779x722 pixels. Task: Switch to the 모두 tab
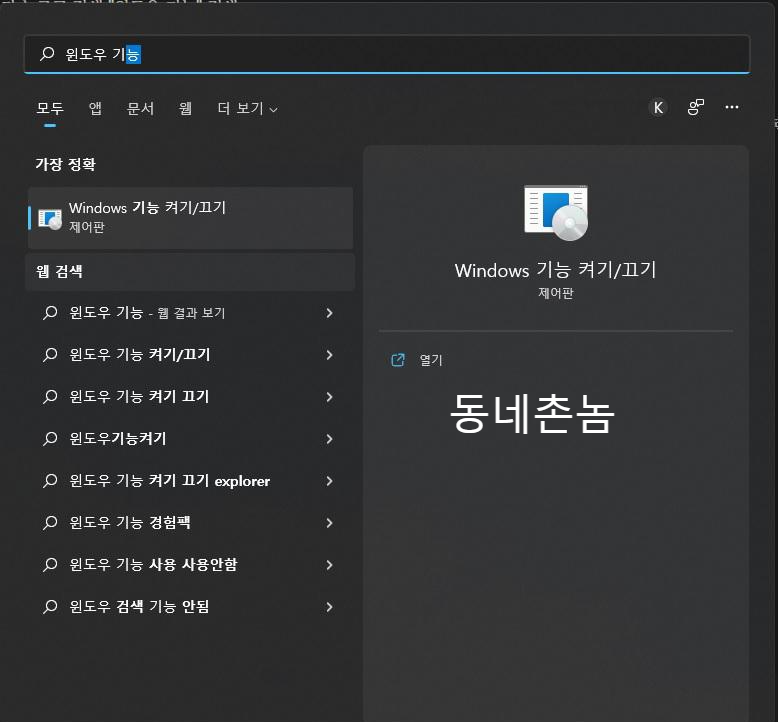[x=50, y=108]
